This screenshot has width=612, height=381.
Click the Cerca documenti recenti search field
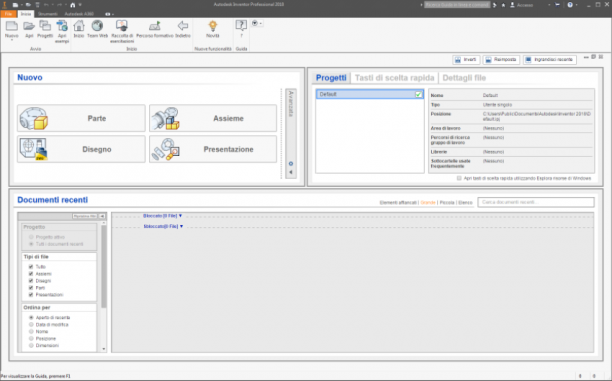[x=536, y=202]
